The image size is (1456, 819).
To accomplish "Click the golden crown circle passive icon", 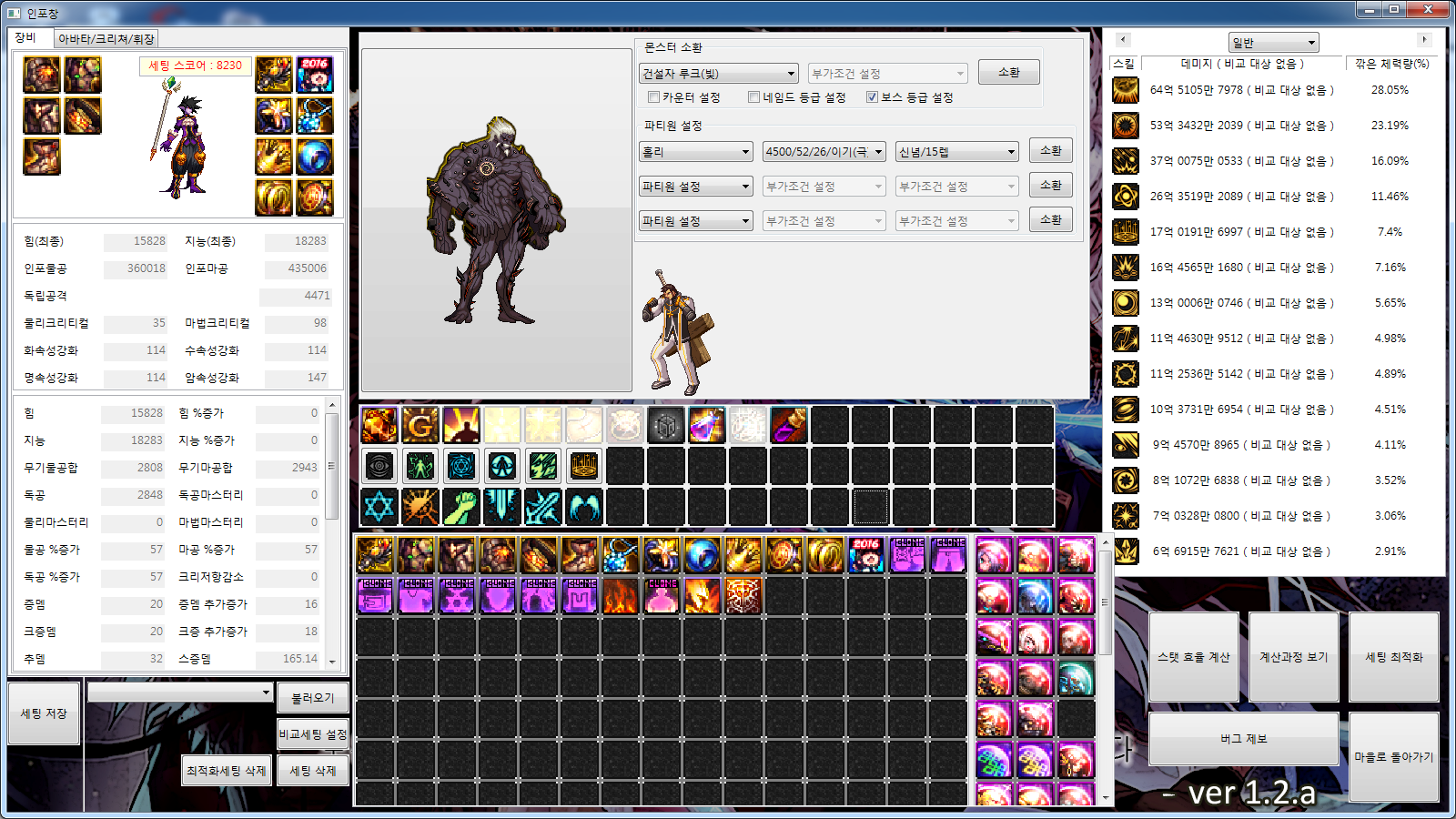I will (x=584, y=466).
